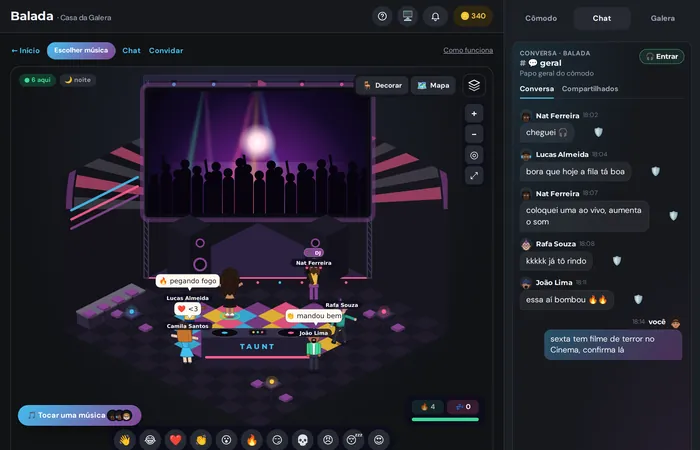The height and width of the screenshot is (450, 700).
Task: Open the help question mark icon
Action: (382, 17)
